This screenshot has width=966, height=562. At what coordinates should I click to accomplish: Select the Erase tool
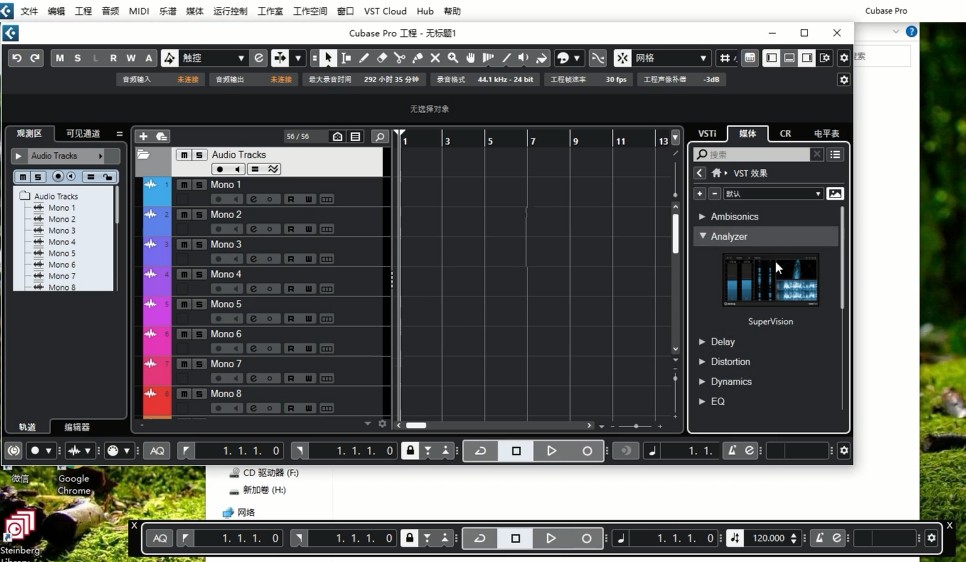[x=382, y=58]
